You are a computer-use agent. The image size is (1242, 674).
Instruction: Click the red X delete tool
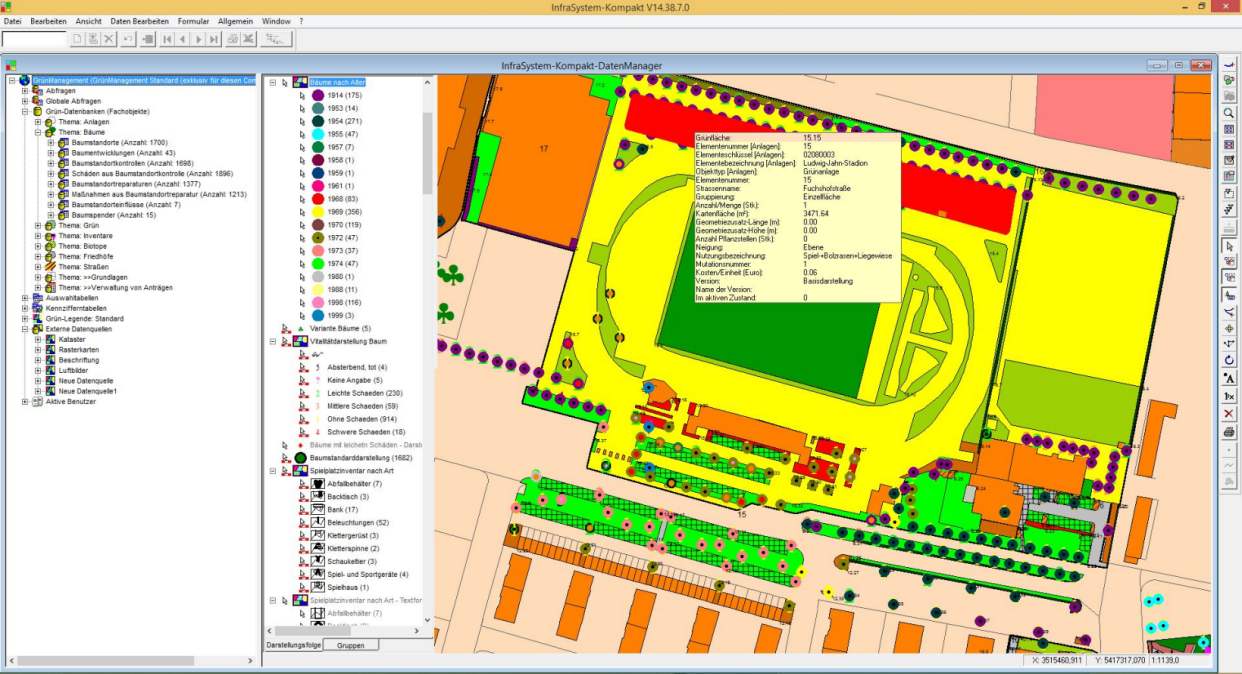(x=1229, y=414)
